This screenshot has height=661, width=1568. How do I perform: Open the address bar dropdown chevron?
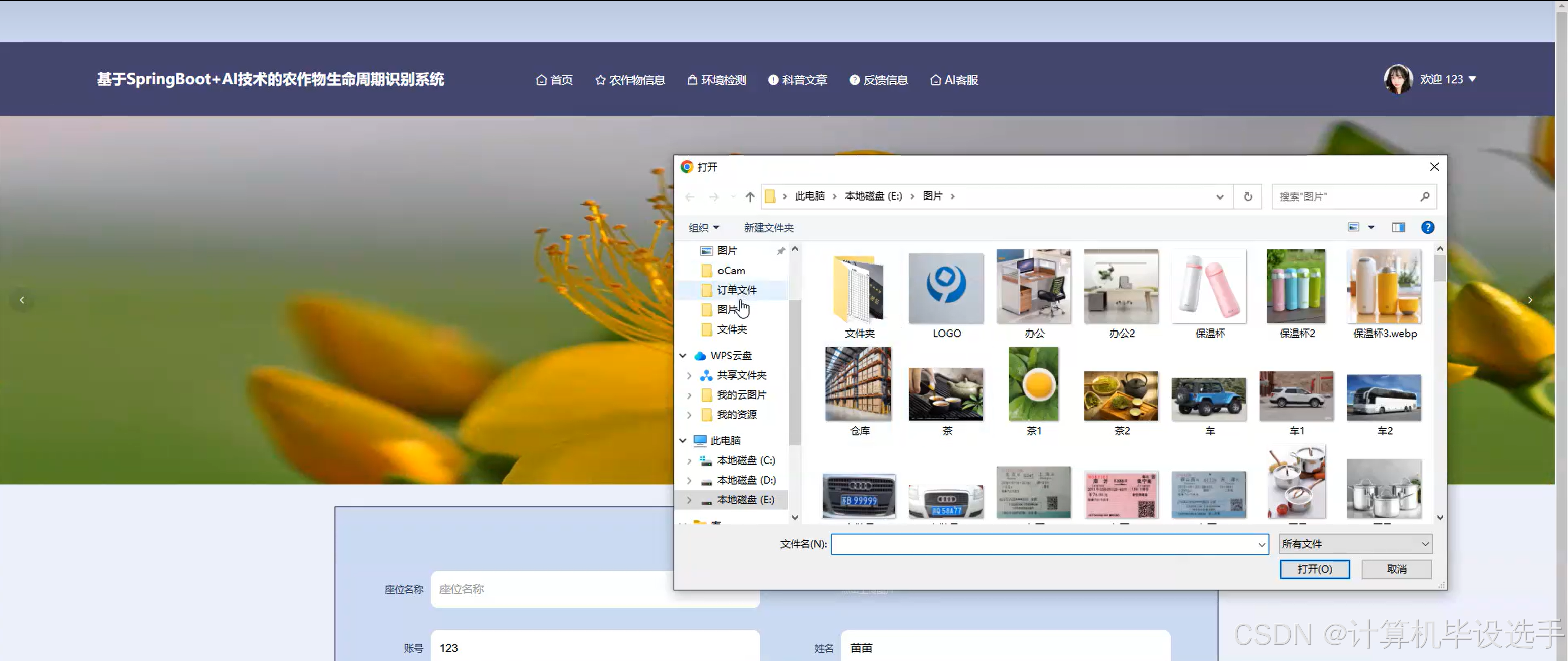(x=1220, y=196)
